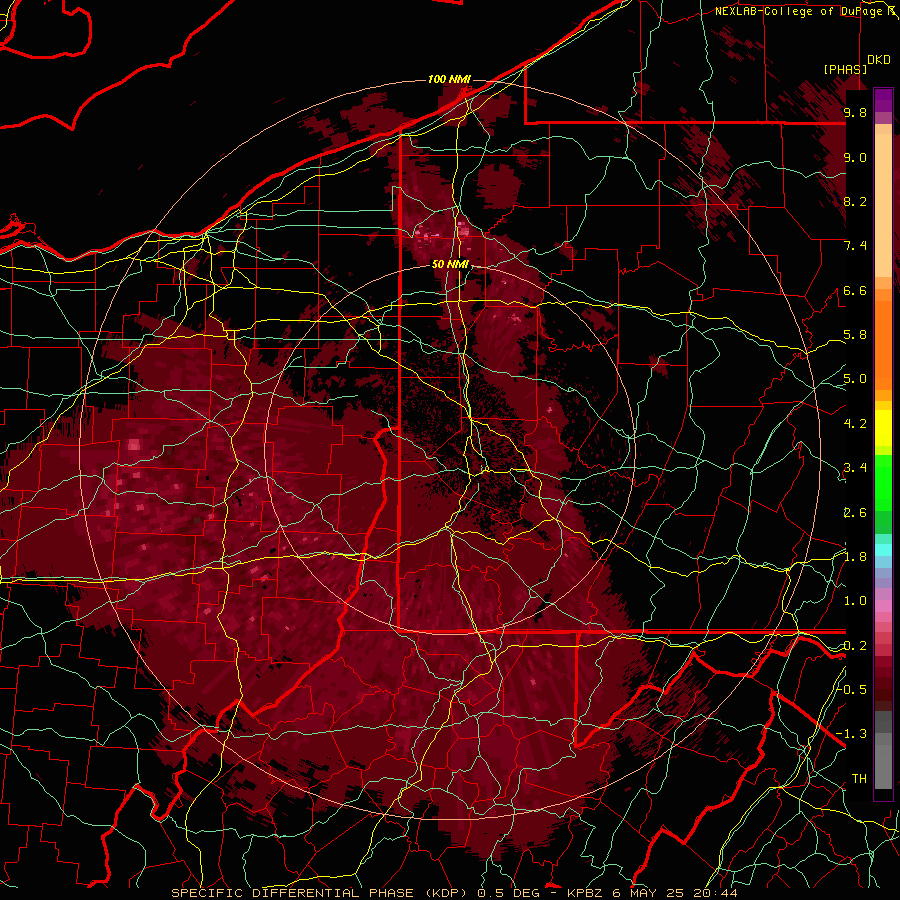Click the 8.2 legend value

click(855, 201)
